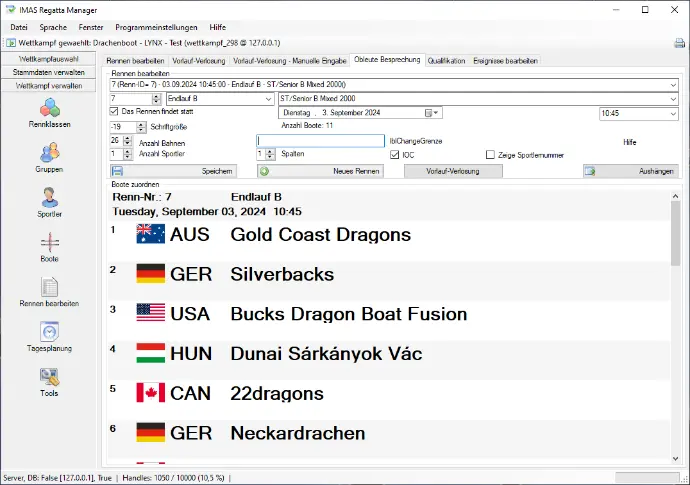Open the Programmeinstellungen menu

[156, 27]
